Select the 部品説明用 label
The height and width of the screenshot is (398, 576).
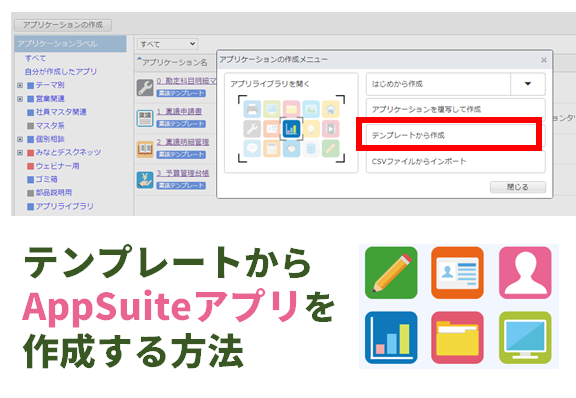tap(54, 193)
